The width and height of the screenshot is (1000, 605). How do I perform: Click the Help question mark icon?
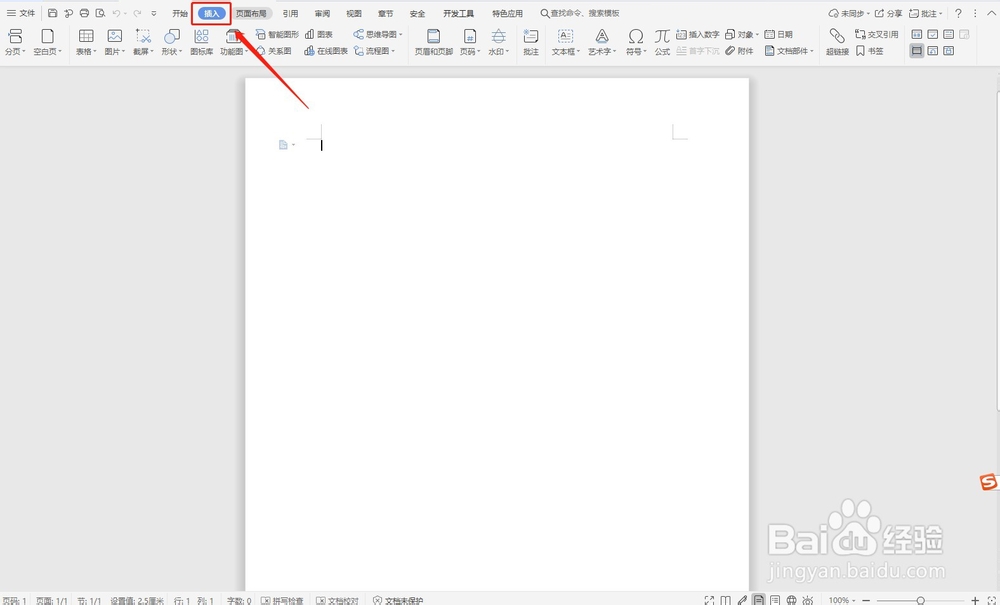click(x=958, y=13)
